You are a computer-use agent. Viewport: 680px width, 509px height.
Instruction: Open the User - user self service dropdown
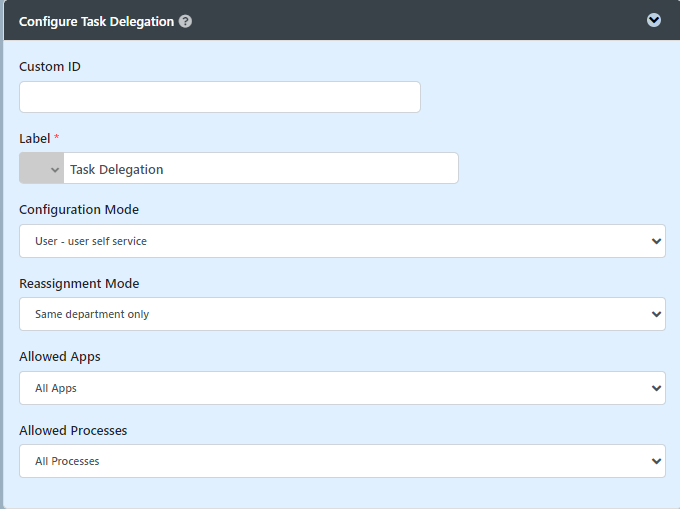point(342,241)
